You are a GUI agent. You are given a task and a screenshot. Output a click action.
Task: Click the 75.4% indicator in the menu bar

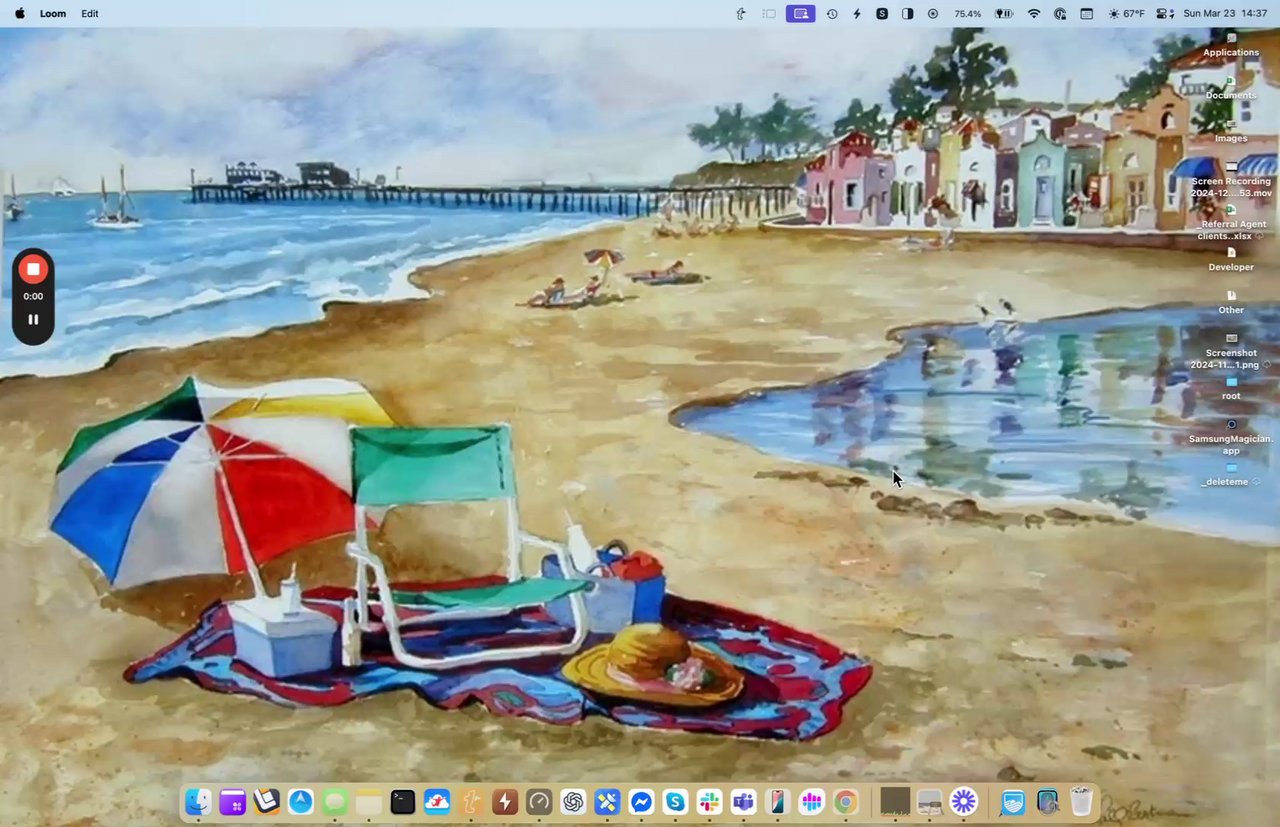click(968, 14)
